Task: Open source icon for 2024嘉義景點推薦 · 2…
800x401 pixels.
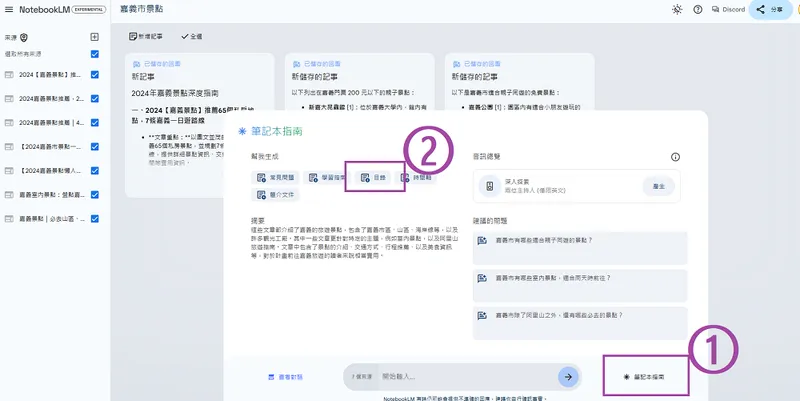Action: point(9,98)
